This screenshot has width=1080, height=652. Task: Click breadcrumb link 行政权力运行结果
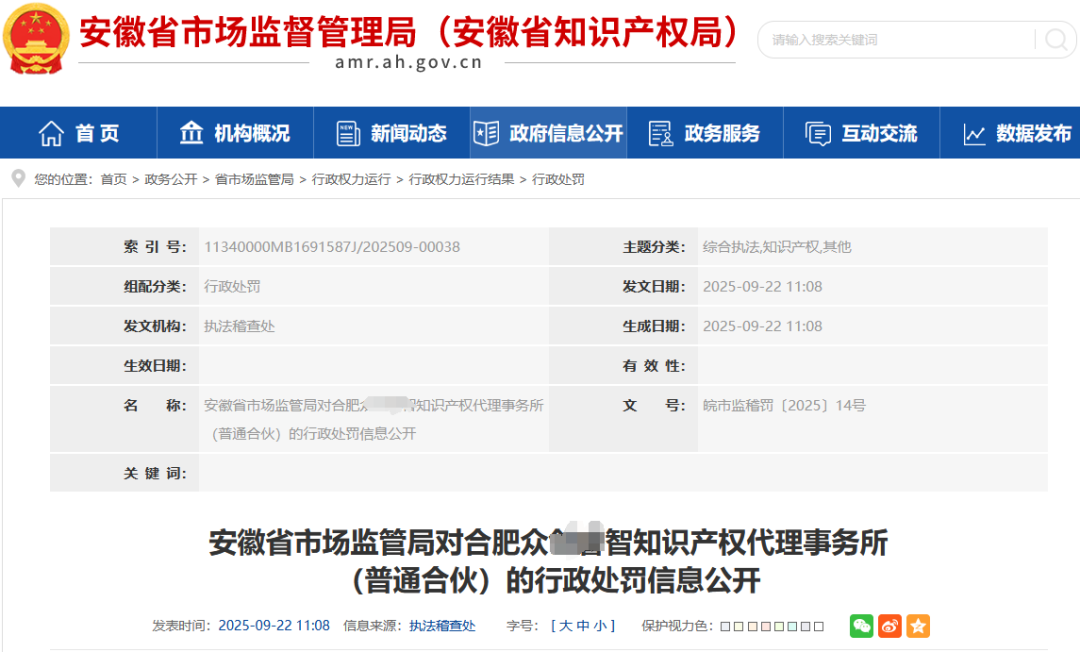tap(461, 179)
